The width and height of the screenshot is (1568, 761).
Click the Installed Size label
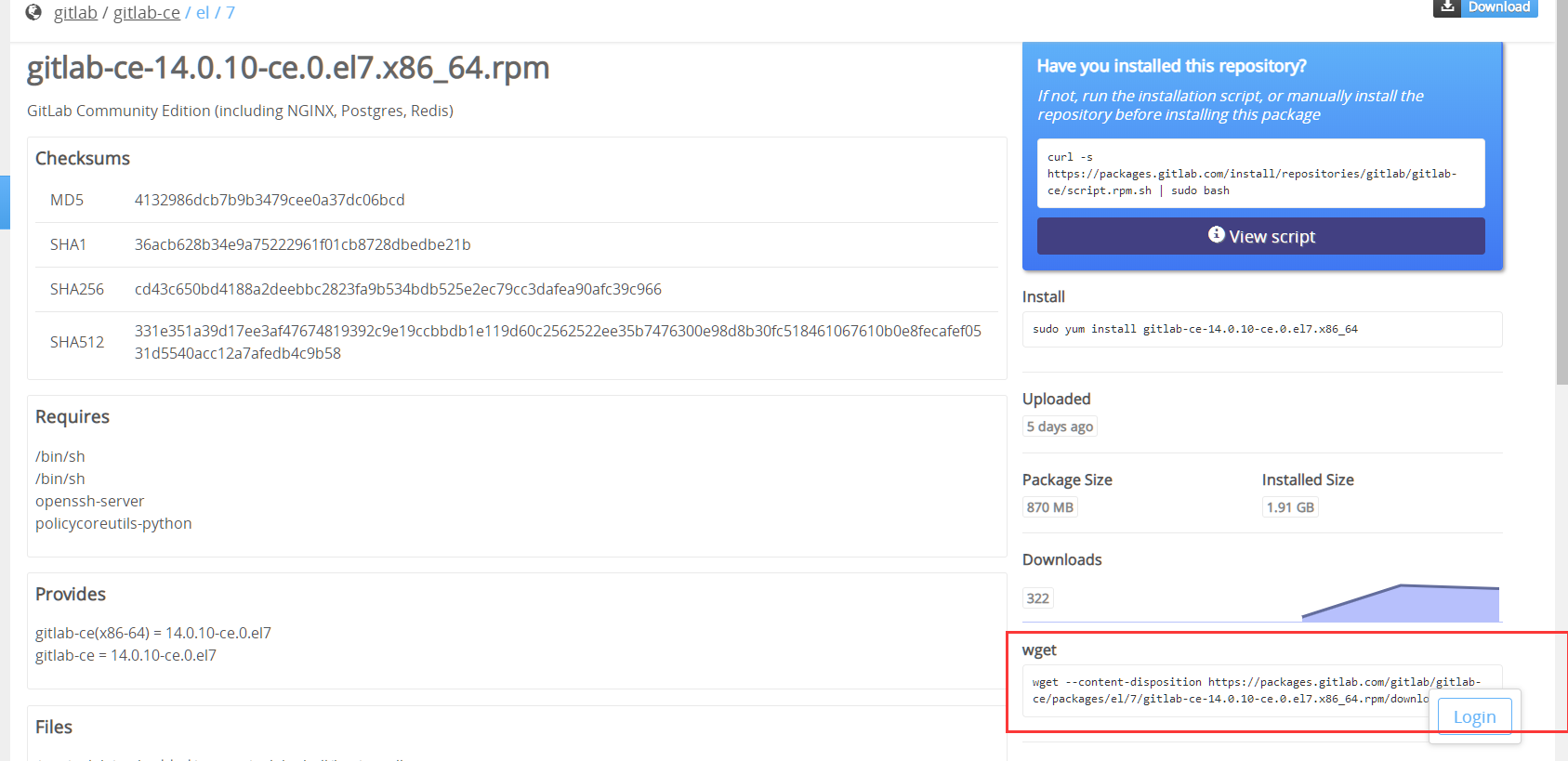coord(1308,479)
